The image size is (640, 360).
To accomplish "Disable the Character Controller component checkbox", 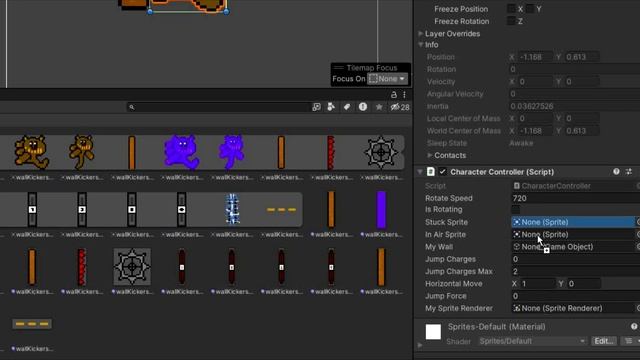I will [x=442, y=172].
